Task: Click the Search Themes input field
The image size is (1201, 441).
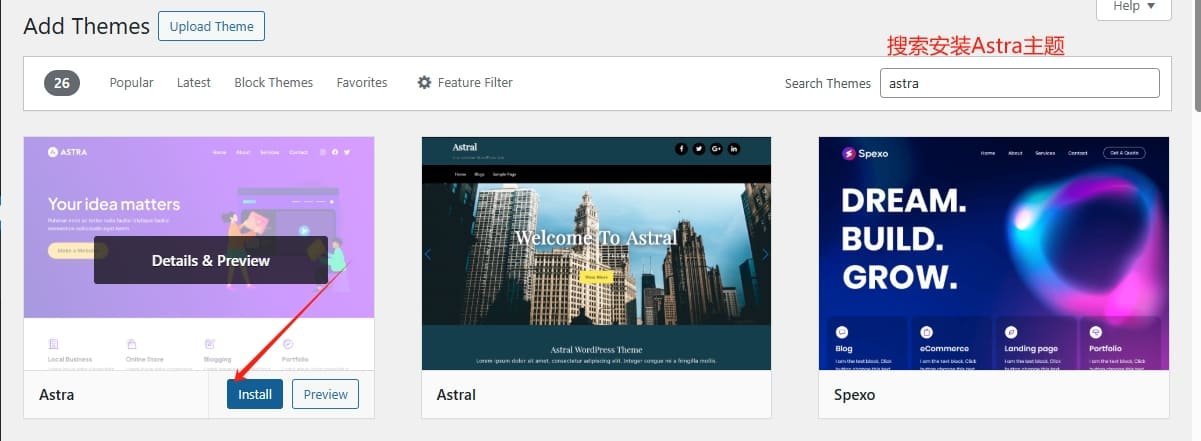Action: coord(1020,83)
